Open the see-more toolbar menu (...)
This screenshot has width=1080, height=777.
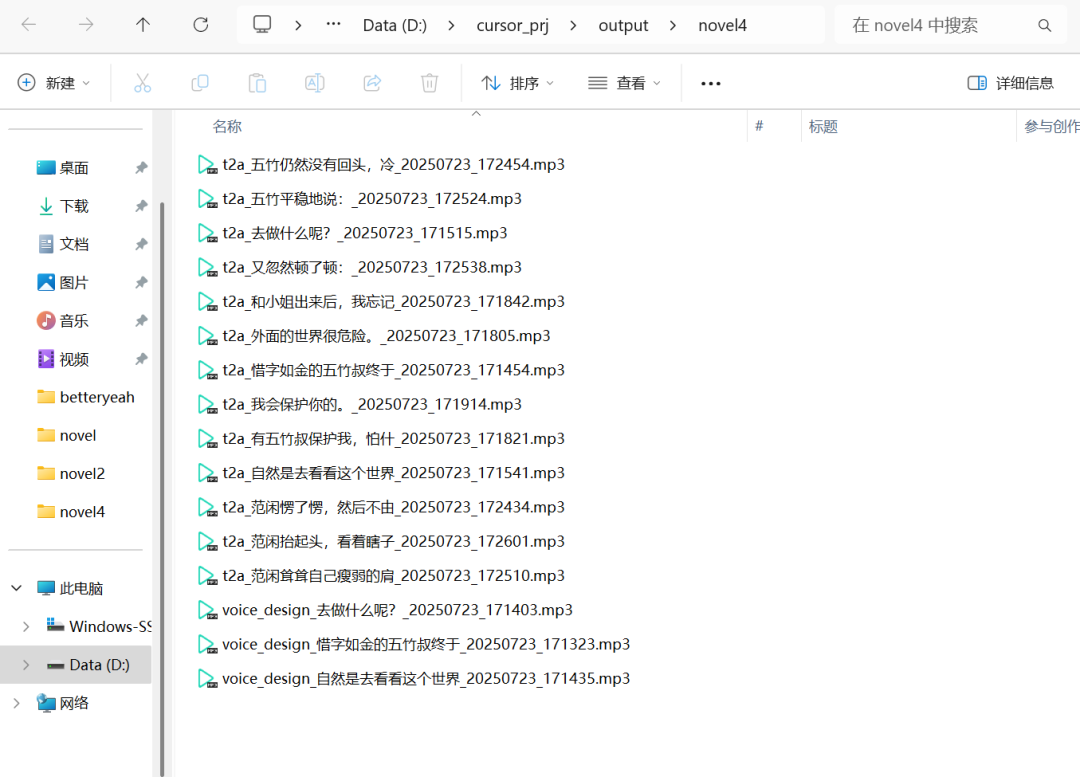[x=710, y=83]
